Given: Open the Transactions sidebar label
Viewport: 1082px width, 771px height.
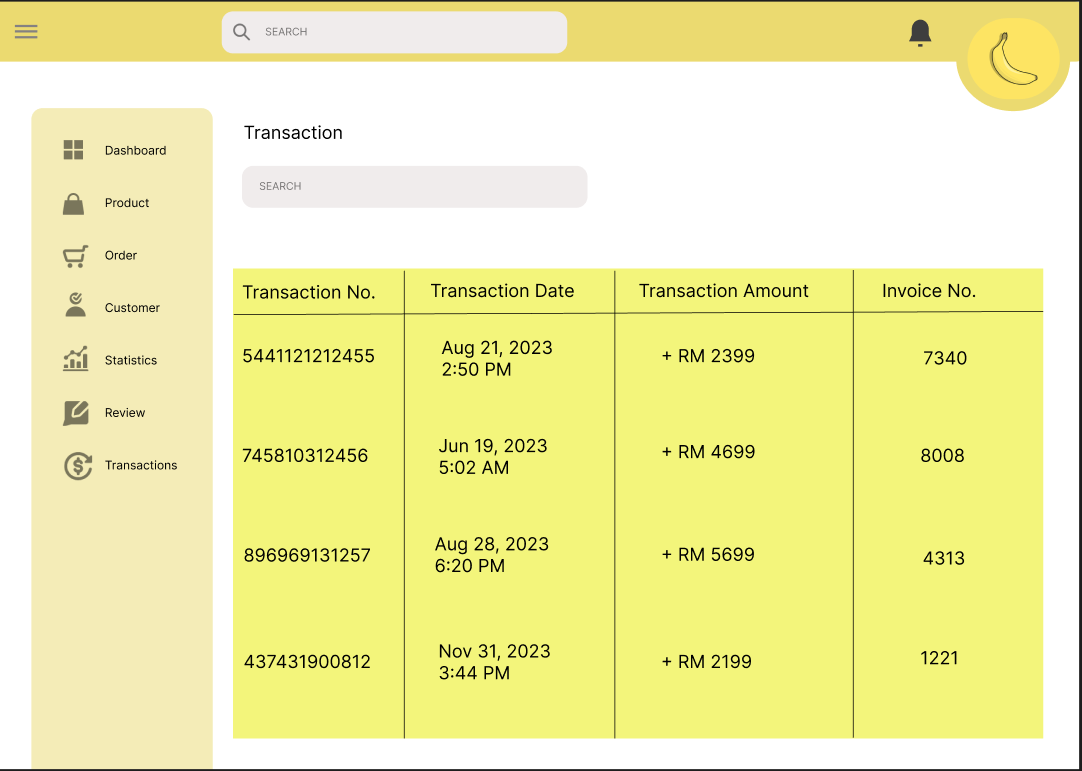Looking at the screenshot, I should click(x=141, y=465).
